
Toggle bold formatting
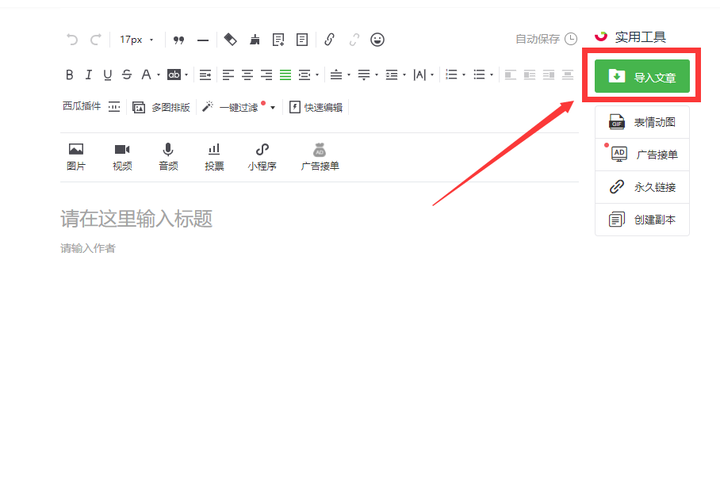[69, 74]
